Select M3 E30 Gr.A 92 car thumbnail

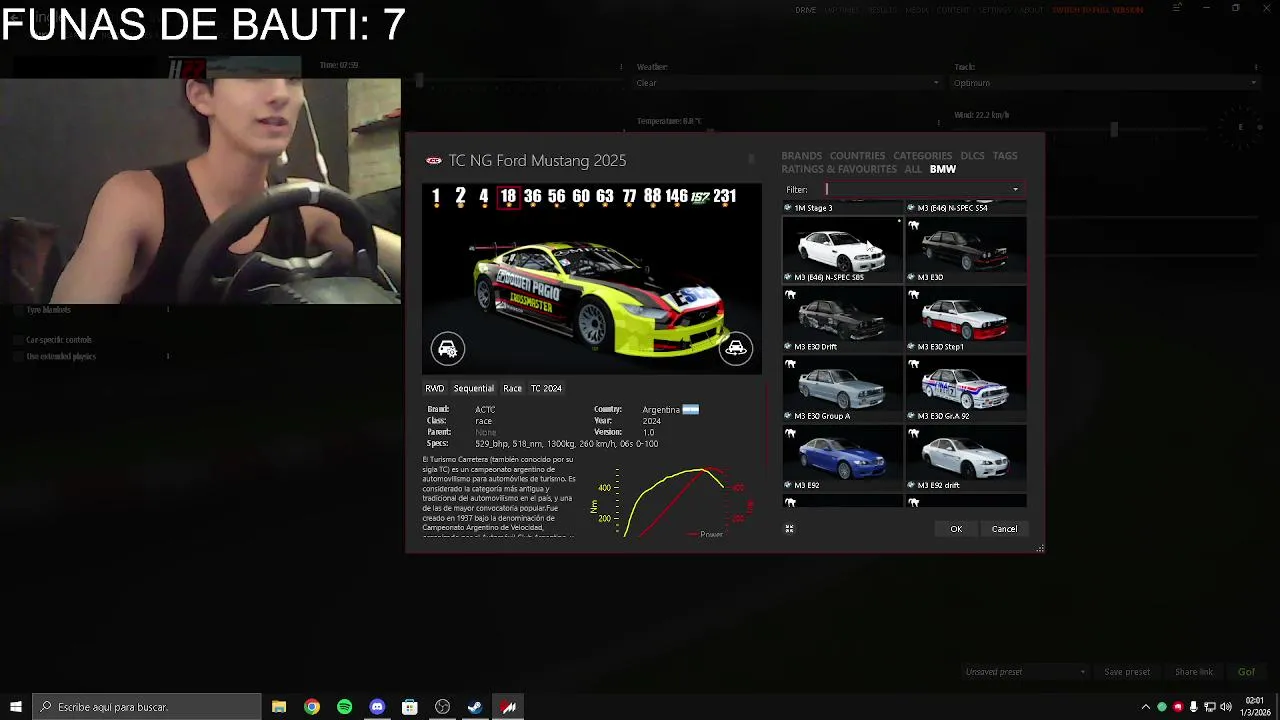(966, 389)
